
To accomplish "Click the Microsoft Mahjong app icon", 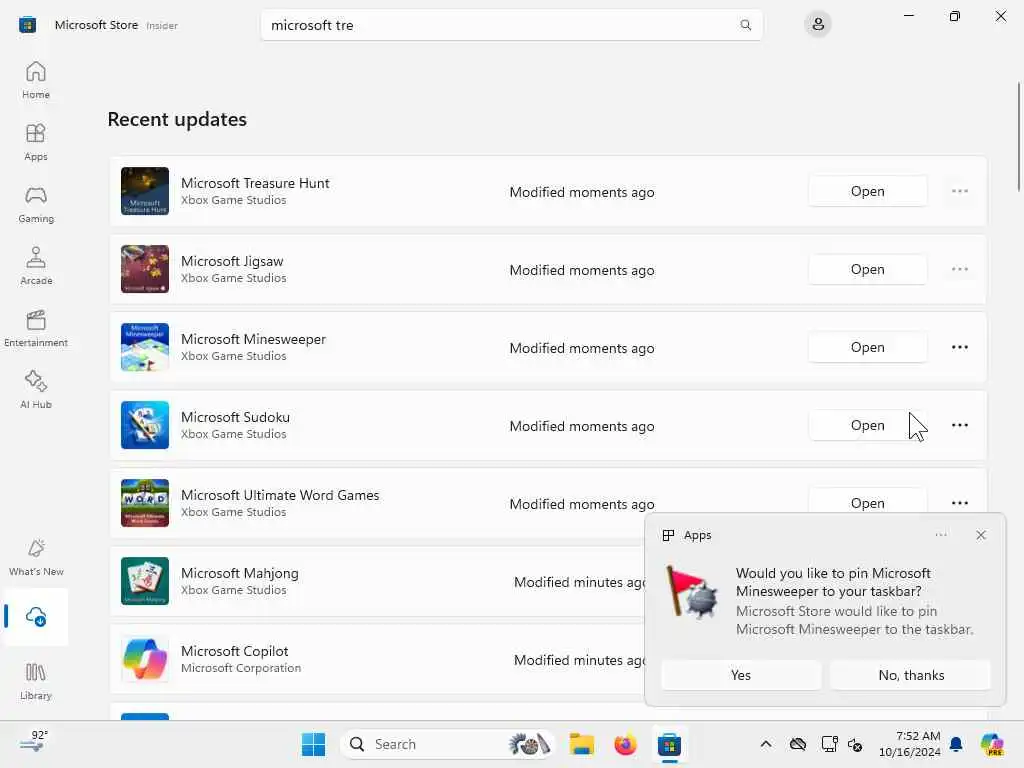I will 145,581.
